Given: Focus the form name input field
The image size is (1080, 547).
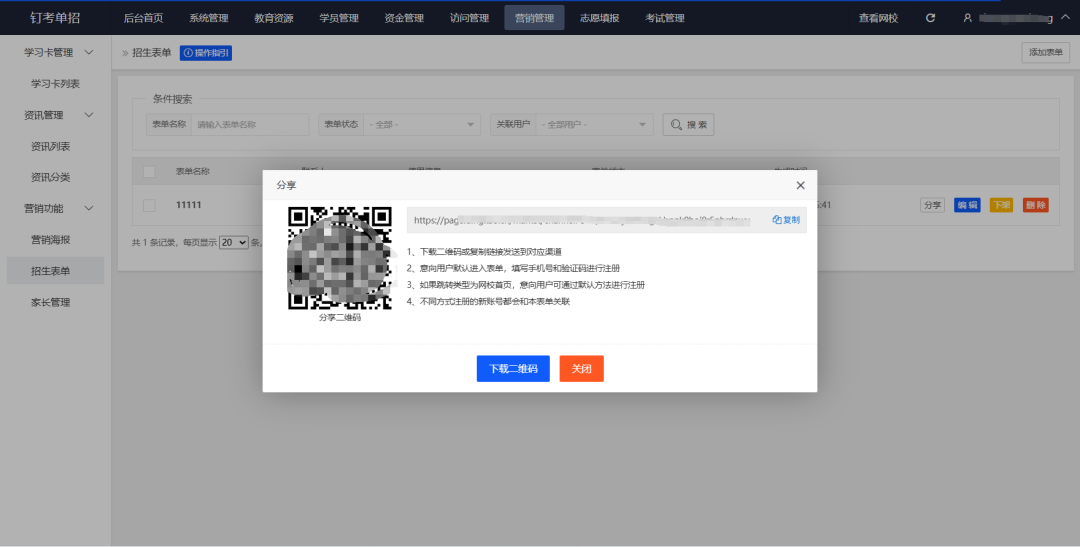Looking at the screenshot, I should click(x=249, y=125).
